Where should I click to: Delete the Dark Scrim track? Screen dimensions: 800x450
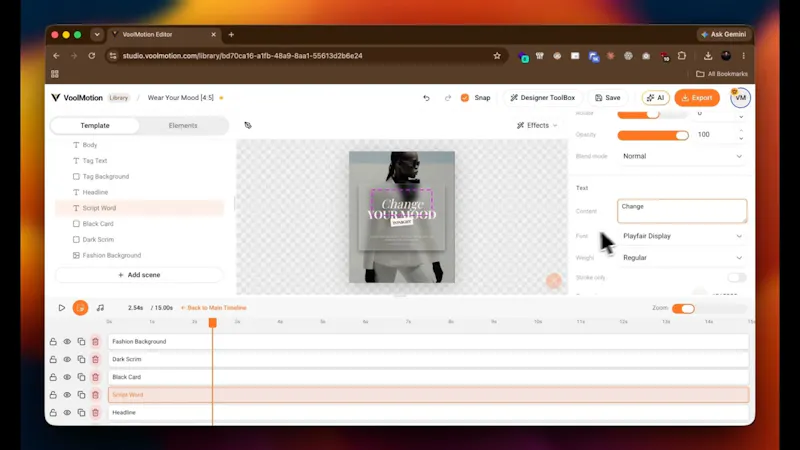click(95, 360)
